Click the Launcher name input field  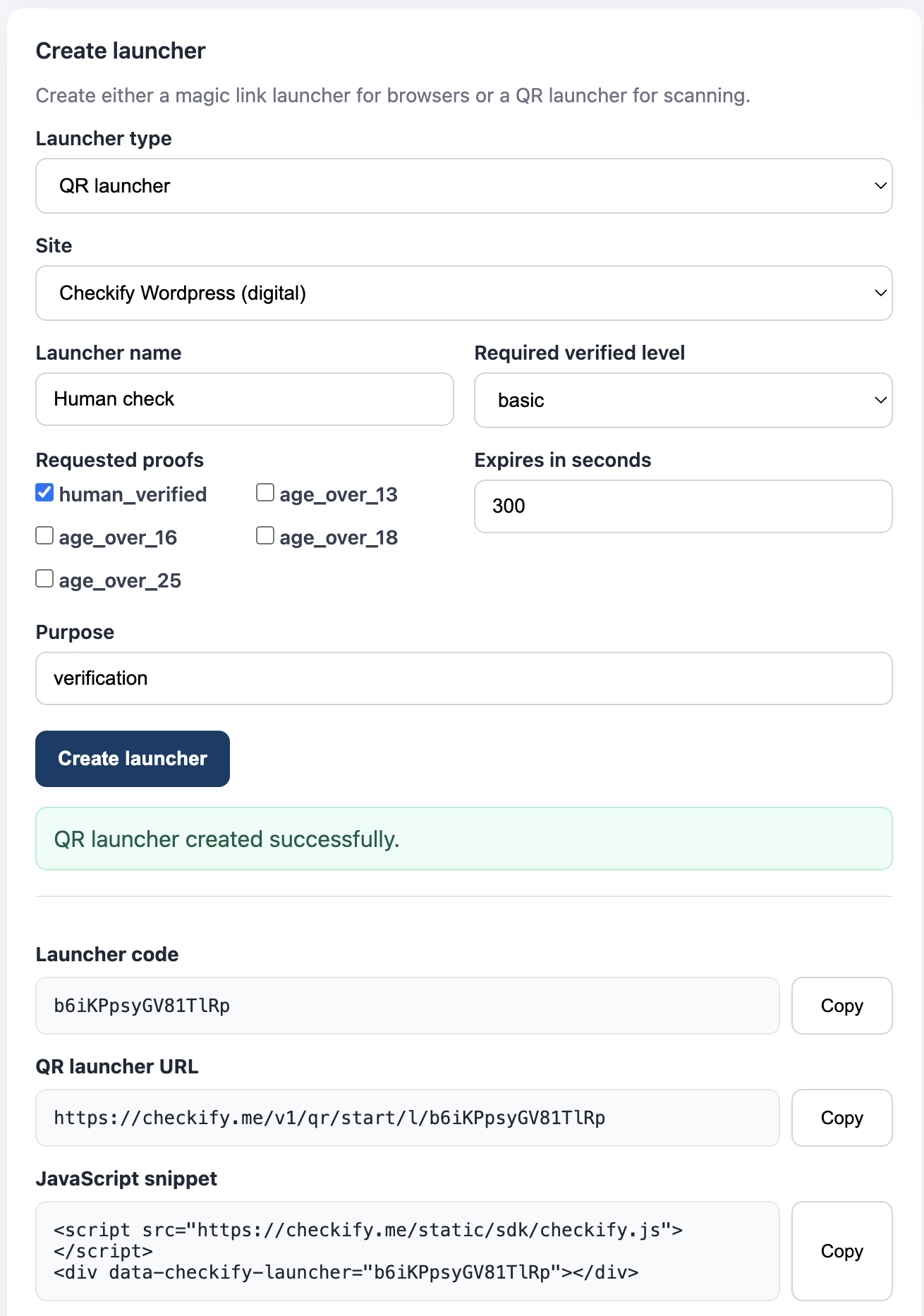click(245, 399)
